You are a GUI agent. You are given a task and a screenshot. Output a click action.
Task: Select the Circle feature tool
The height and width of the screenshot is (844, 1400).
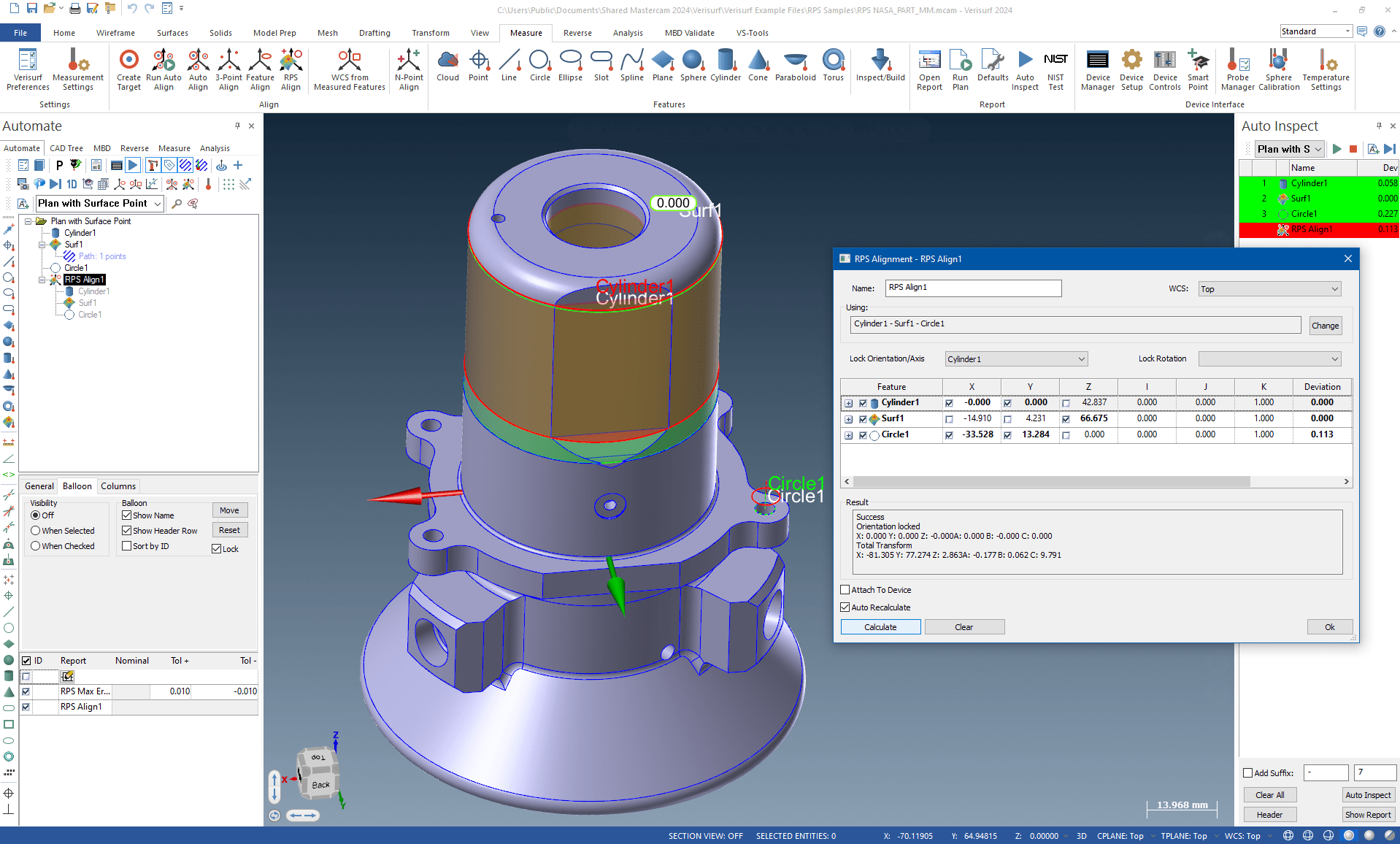click(540, 66)
